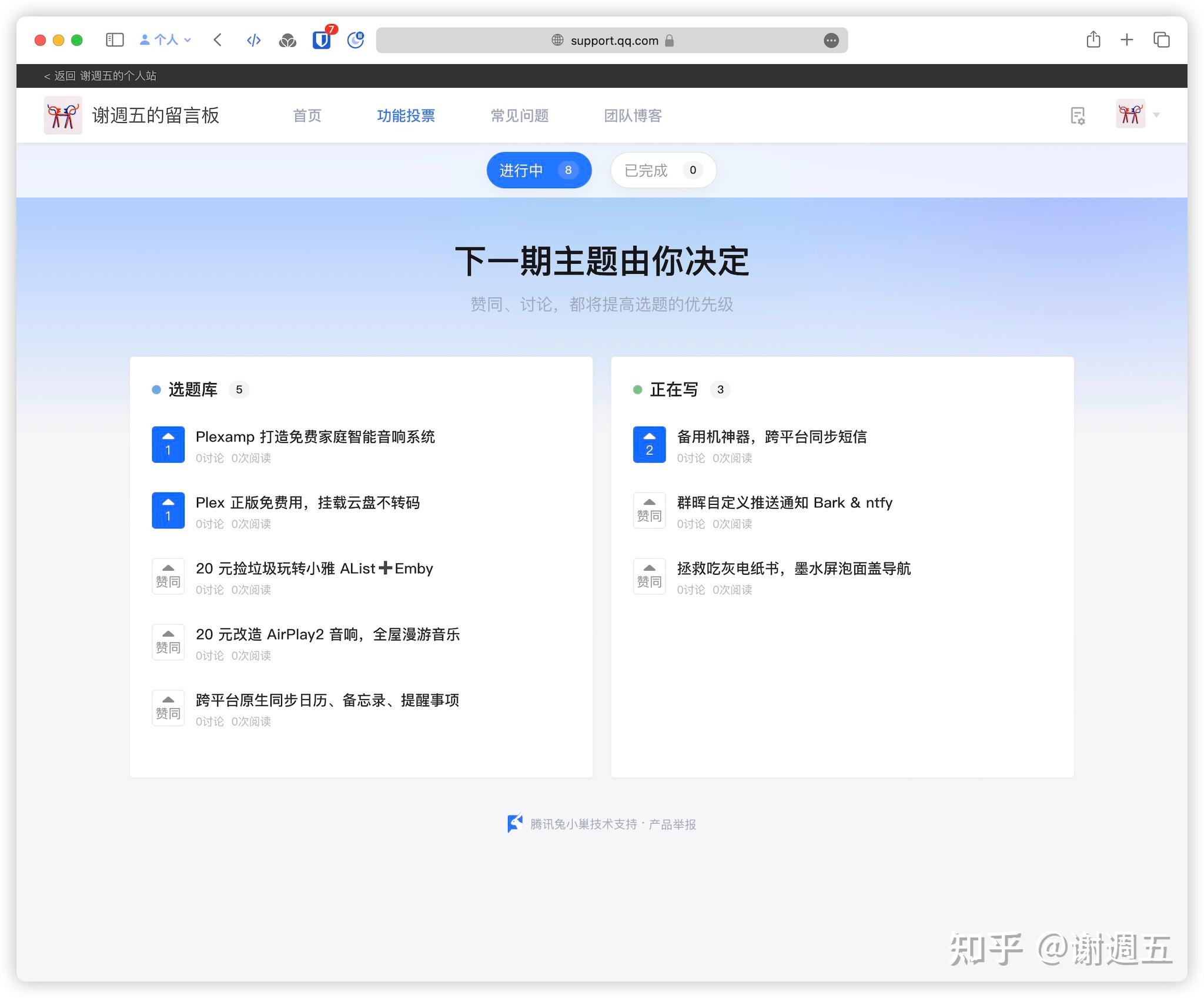
Task: Go back with the chevron button
Action: [x=218, y=40]
